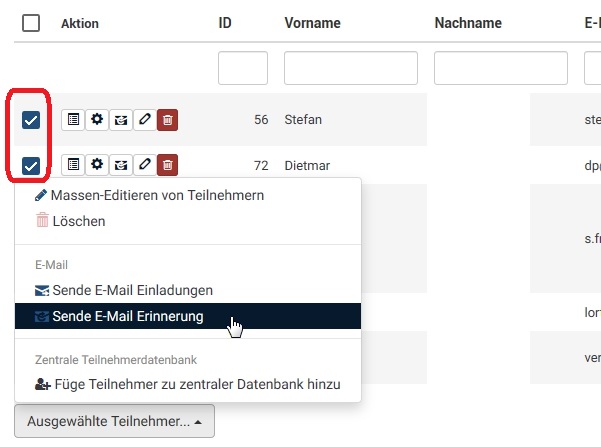Open response details icon in Dietmar's row
Viewport: 601px width, 447px height.
coord(73,164)
